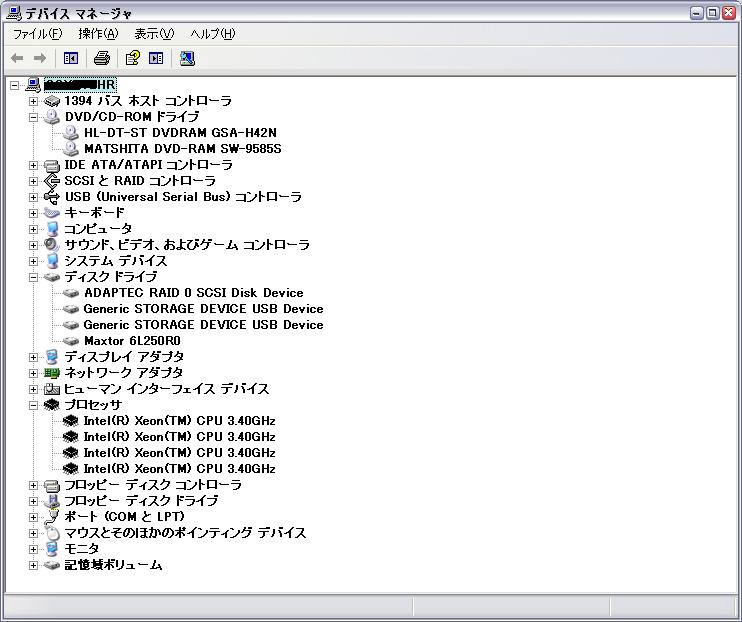Open the ヘルプ(H) menu

tap(212, 34)
